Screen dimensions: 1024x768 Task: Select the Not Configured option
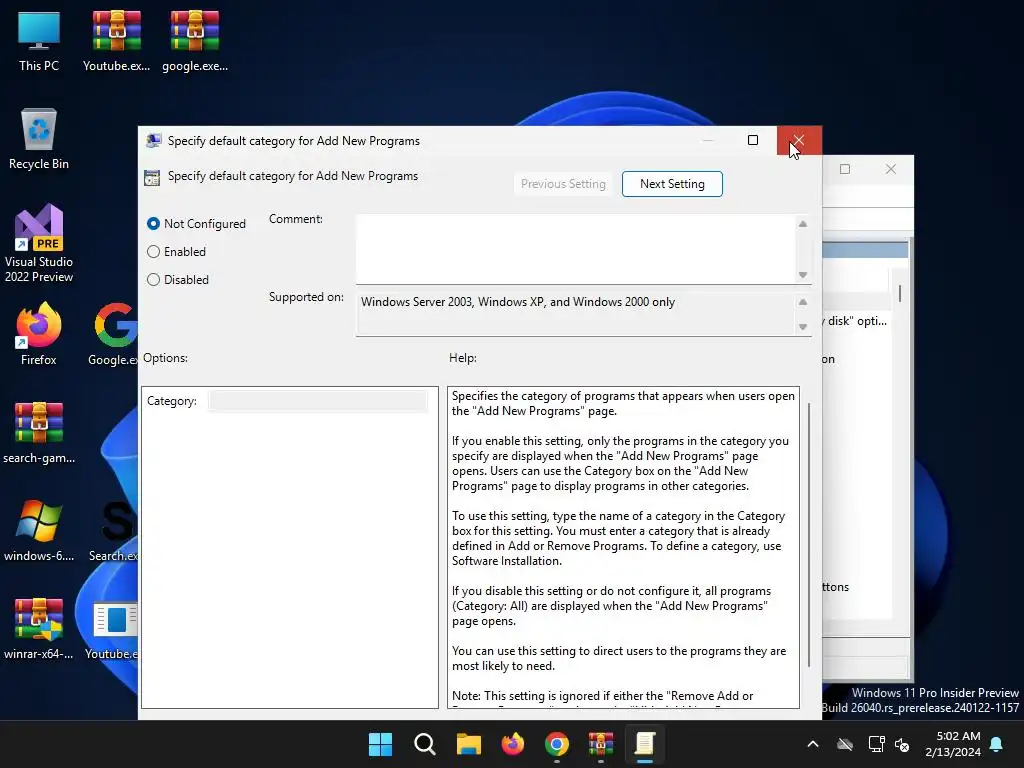(x=197, y=223)
